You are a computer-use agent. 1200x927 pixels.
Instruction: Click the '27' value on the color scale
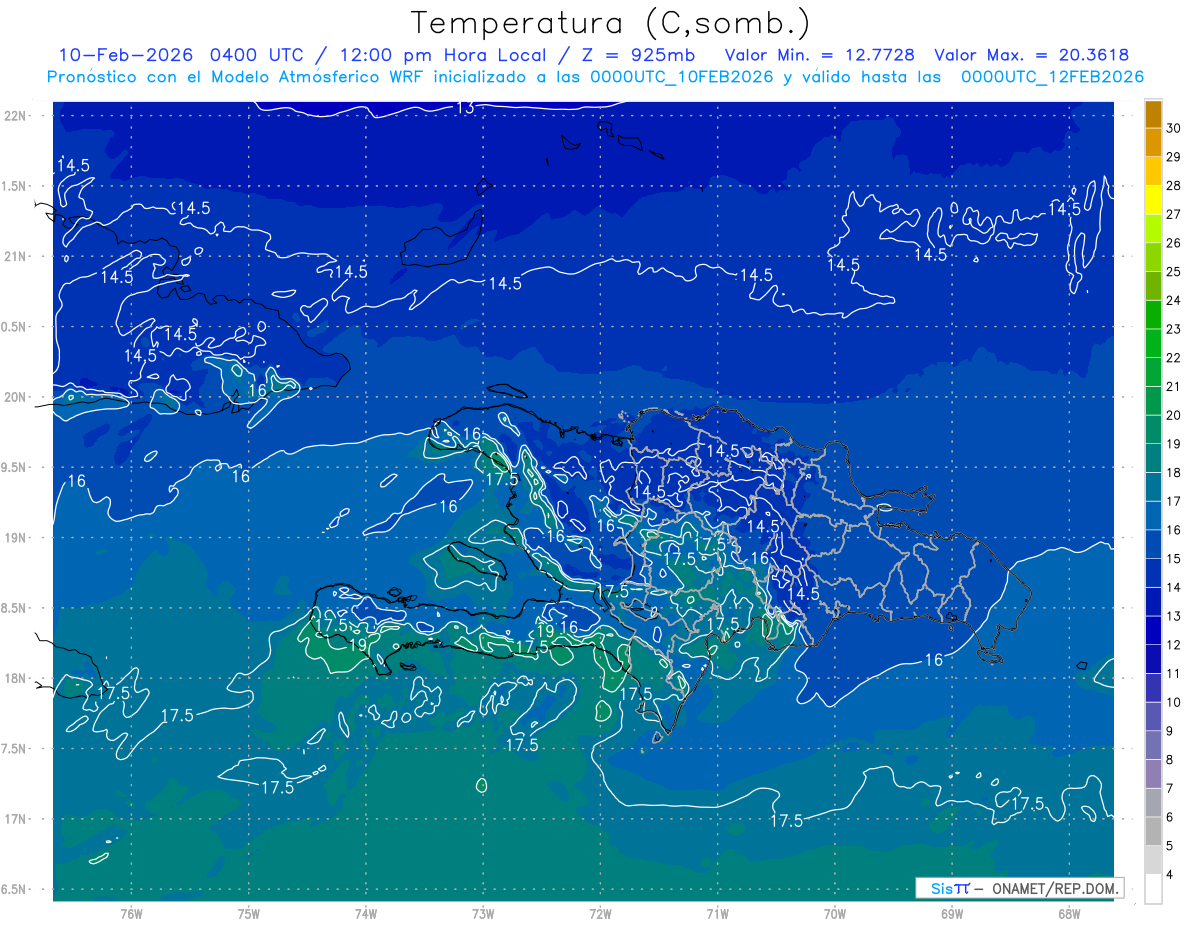click(x=1174, y=214)
